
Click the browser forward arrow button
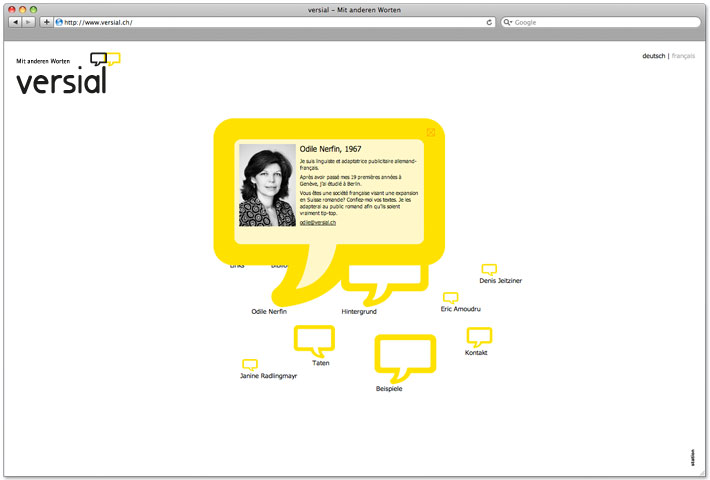(x=29, y=22)
